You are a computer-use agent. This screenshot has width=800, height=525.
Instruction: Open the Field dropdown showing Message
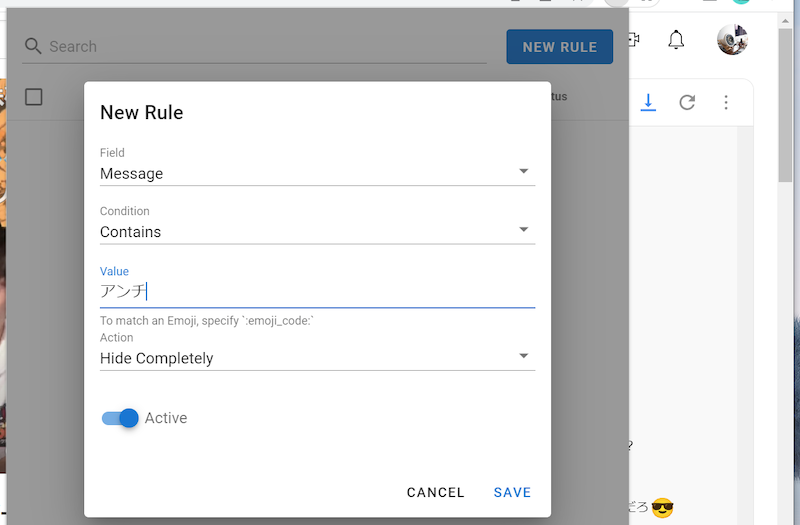[317, 173]
